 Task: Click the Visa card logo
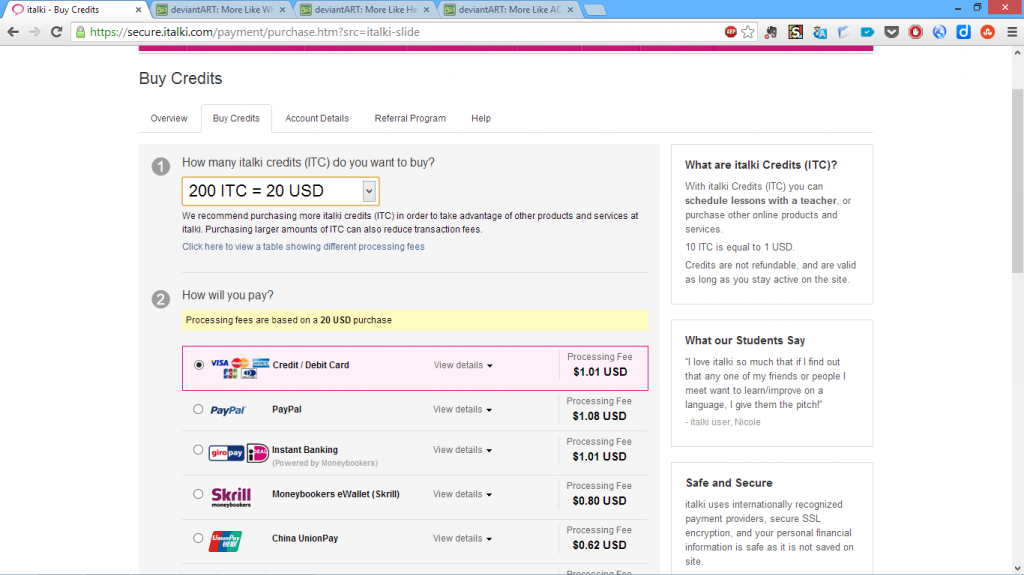coord(219,363)
